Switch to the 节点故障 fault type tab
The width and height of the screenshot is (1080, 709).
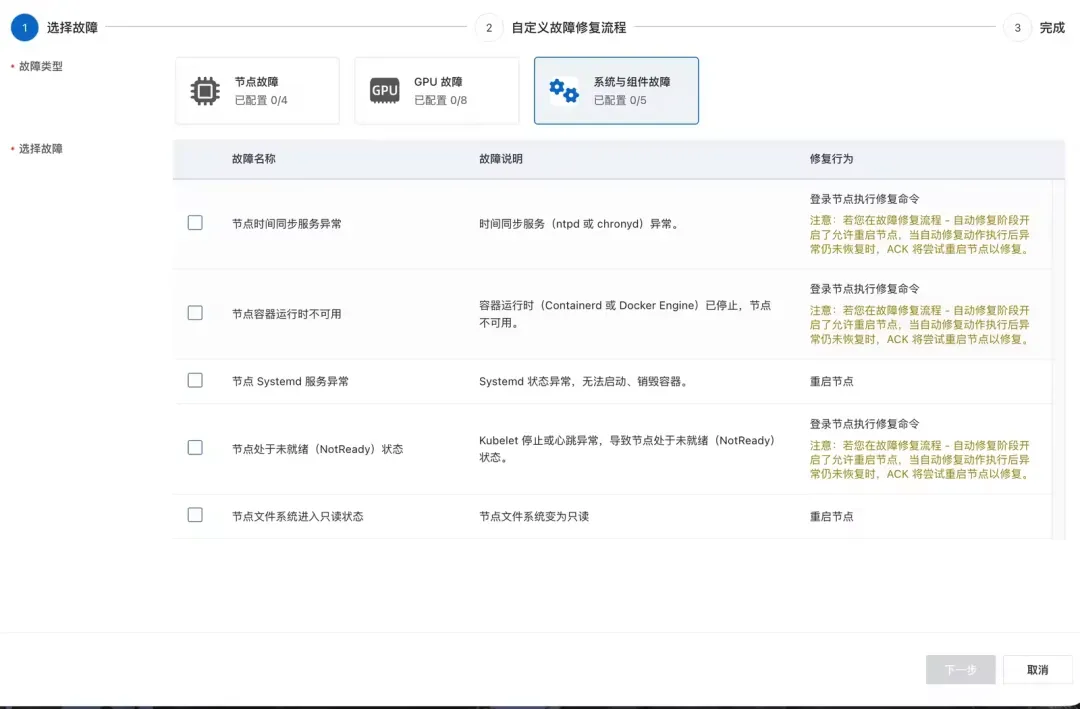(x=257, y=91)
